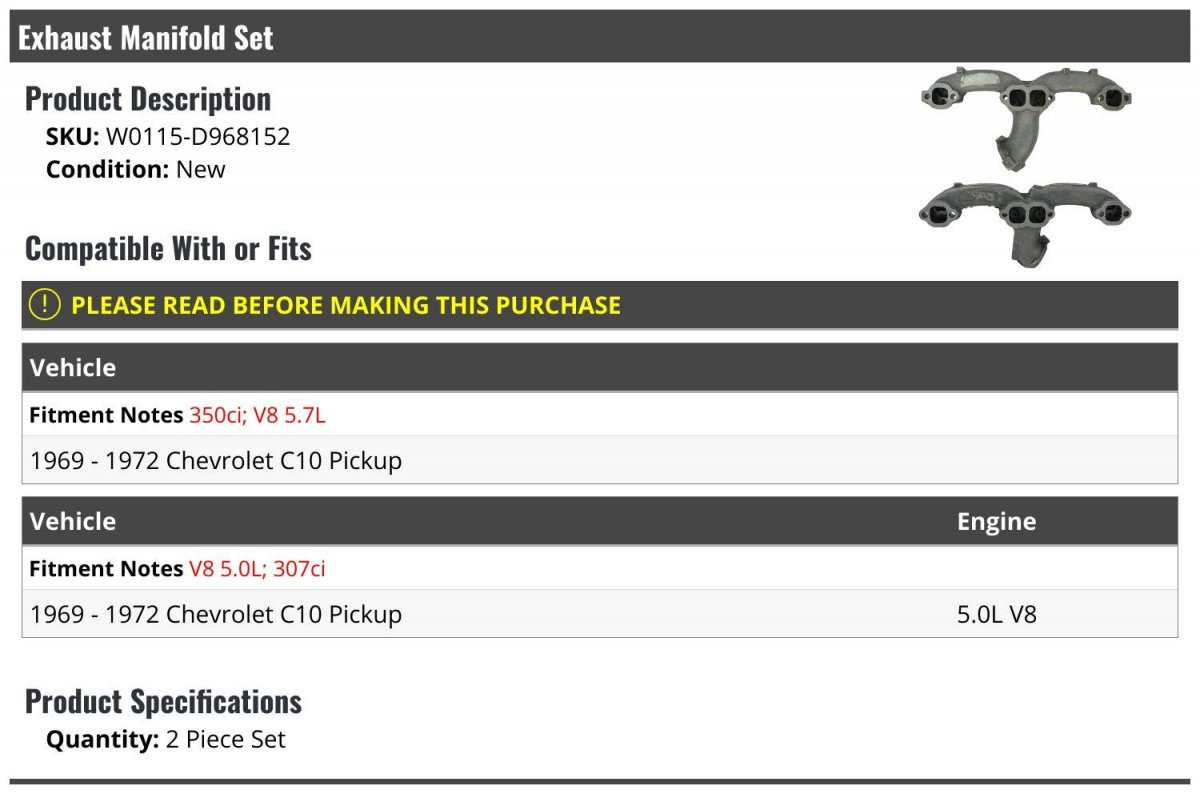Screen dimensions: 1200x794
Task: Click the PLEASE READ BEFORE MAKING THIS PURCHASE banner
Action: click(600, 305)
